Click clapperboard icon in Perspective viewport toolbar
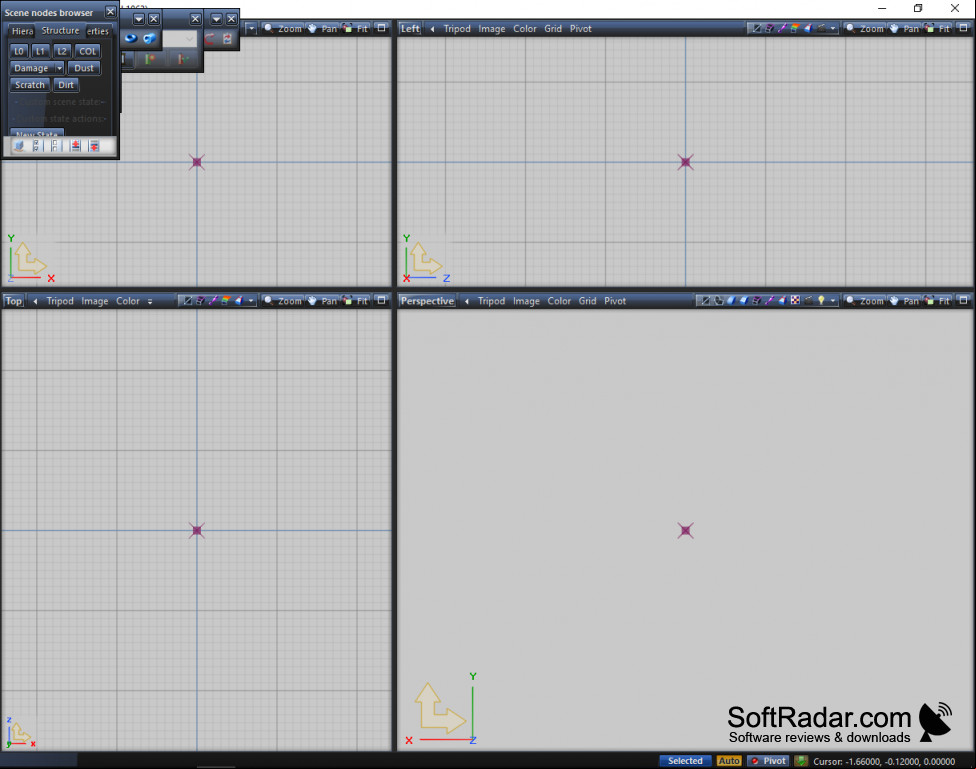 [808, 301]
